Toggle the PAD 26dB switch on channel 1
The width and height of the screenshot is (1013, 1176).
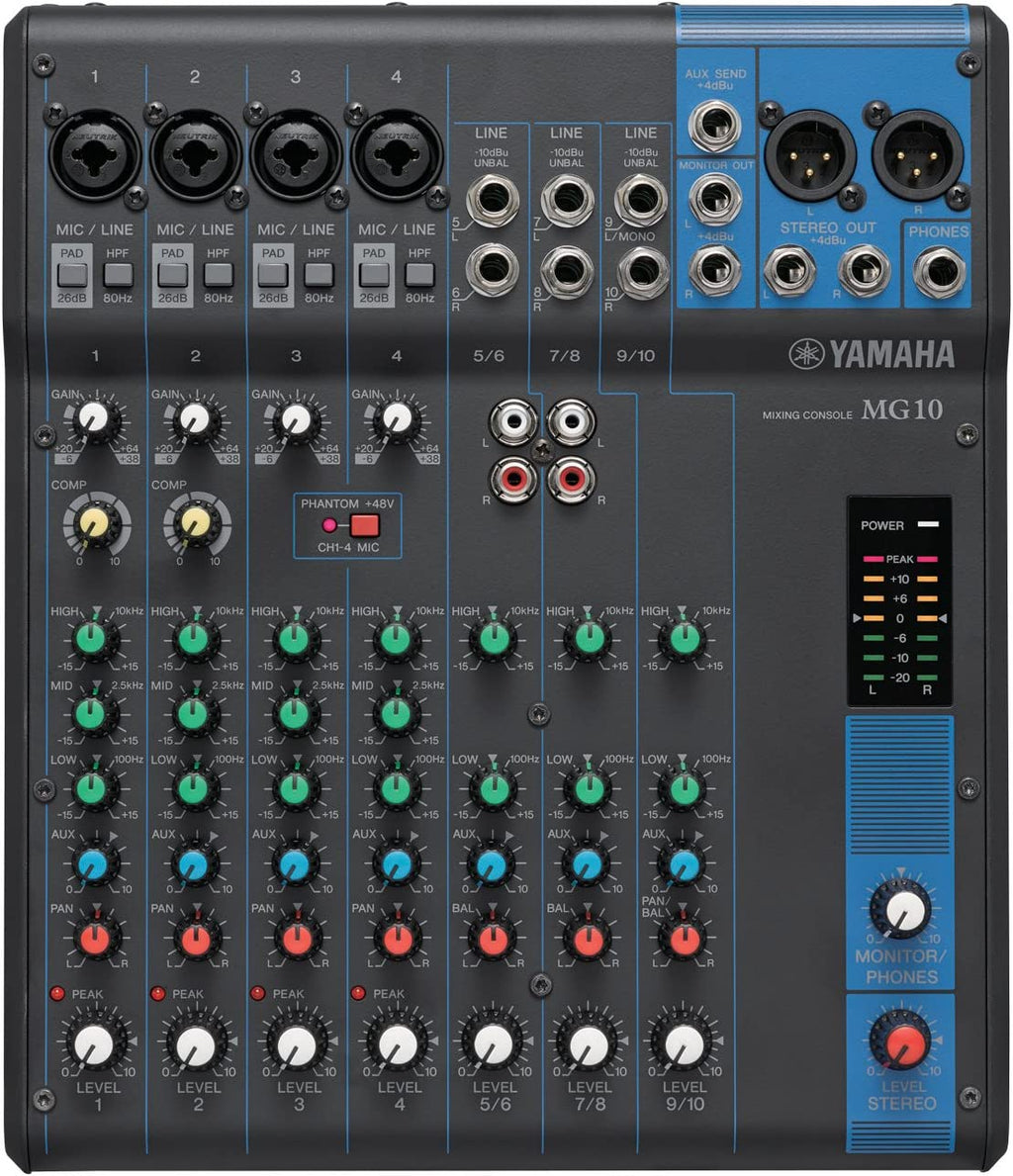click(x=72, y=275)
